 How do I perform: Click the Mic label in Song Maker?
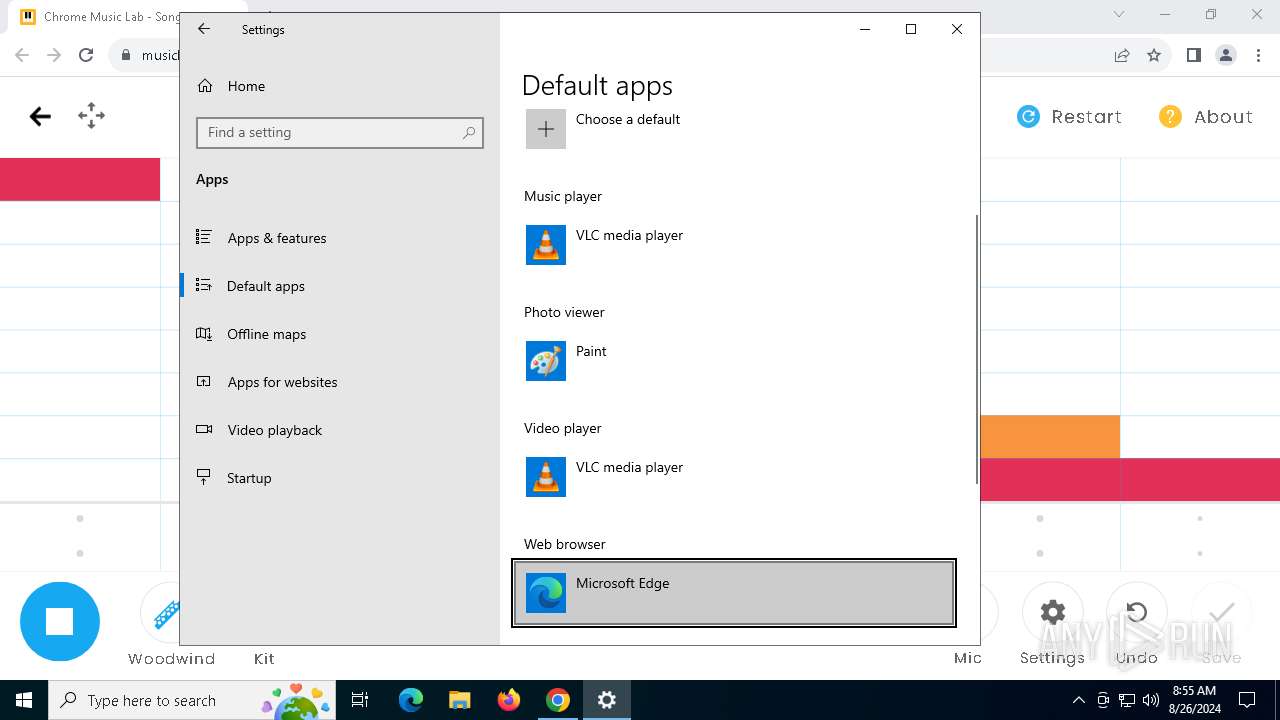pyautogui.click(x=967, y=658)
